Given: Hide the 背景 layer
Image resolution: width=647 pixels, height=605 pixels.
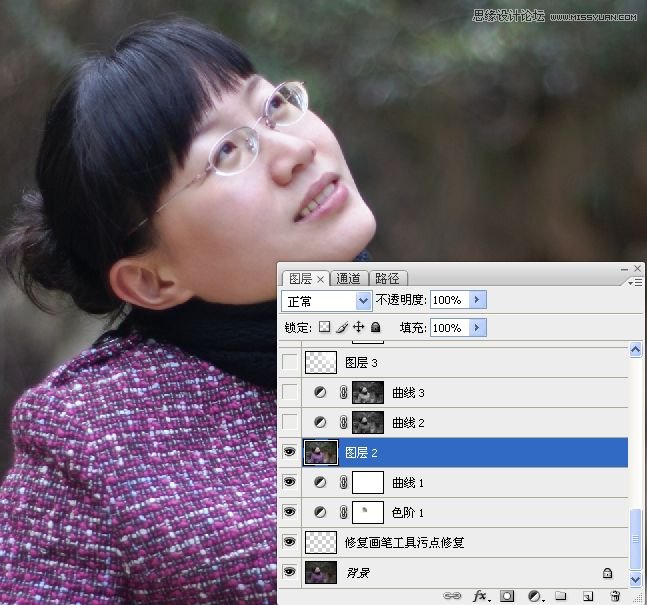Looking at the screenshot, I should pos(290,572).
